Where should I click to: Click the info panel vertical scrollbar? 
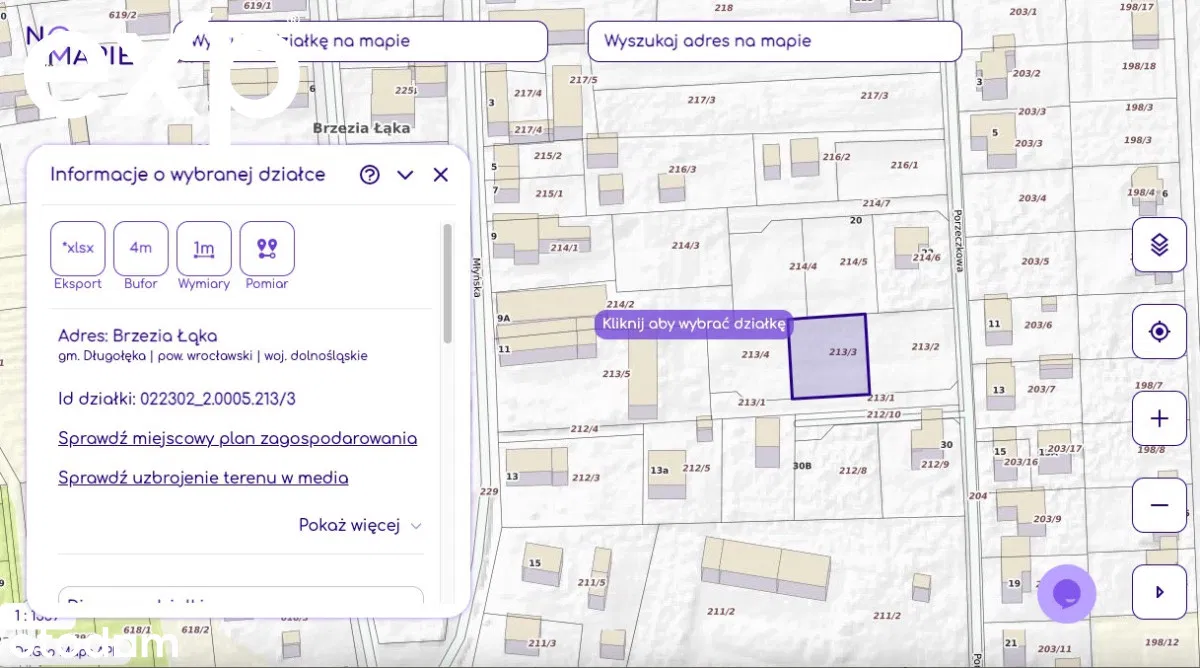tap(447, 283)
